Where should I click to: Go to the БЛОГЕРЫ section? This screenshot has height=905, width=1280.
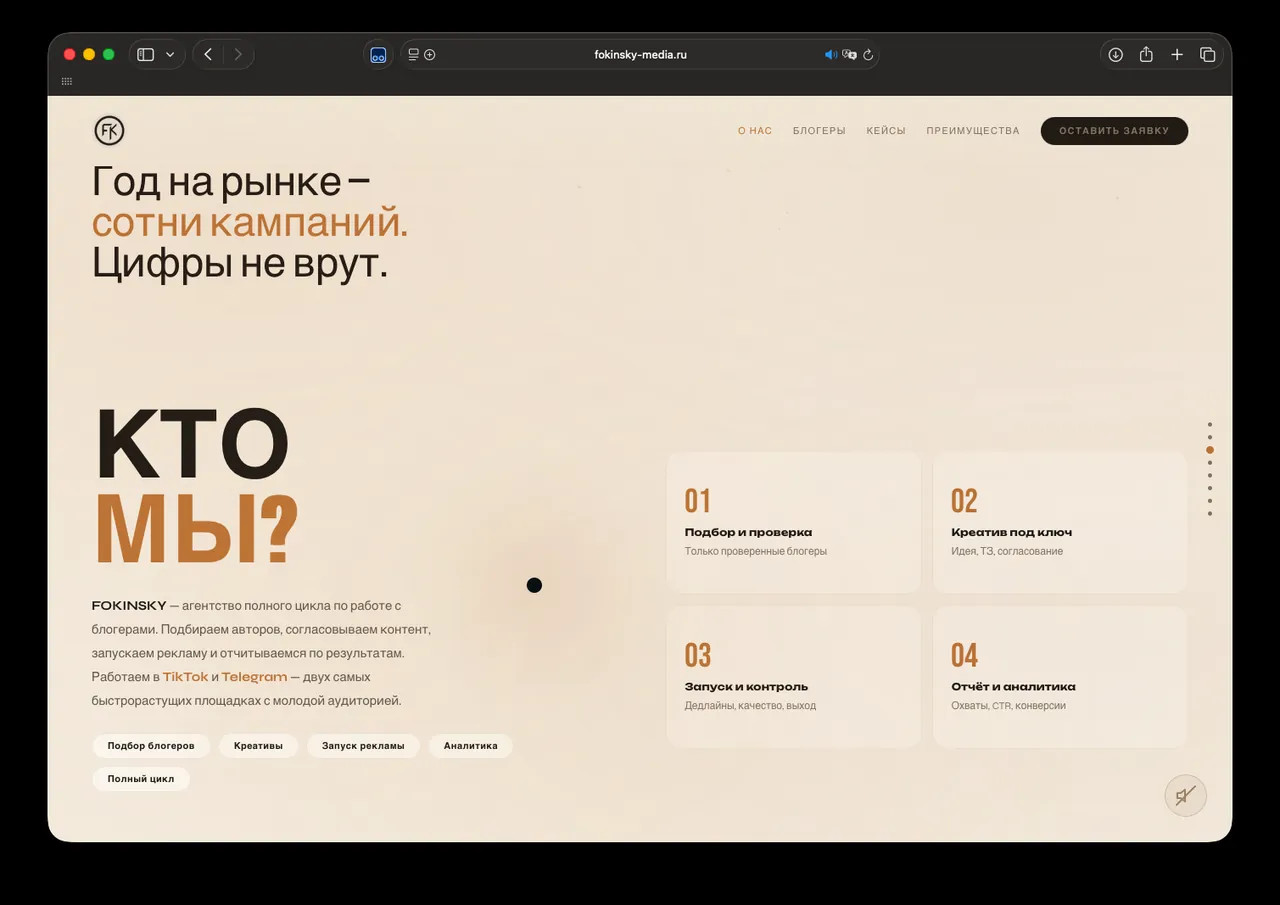(819, 131)
